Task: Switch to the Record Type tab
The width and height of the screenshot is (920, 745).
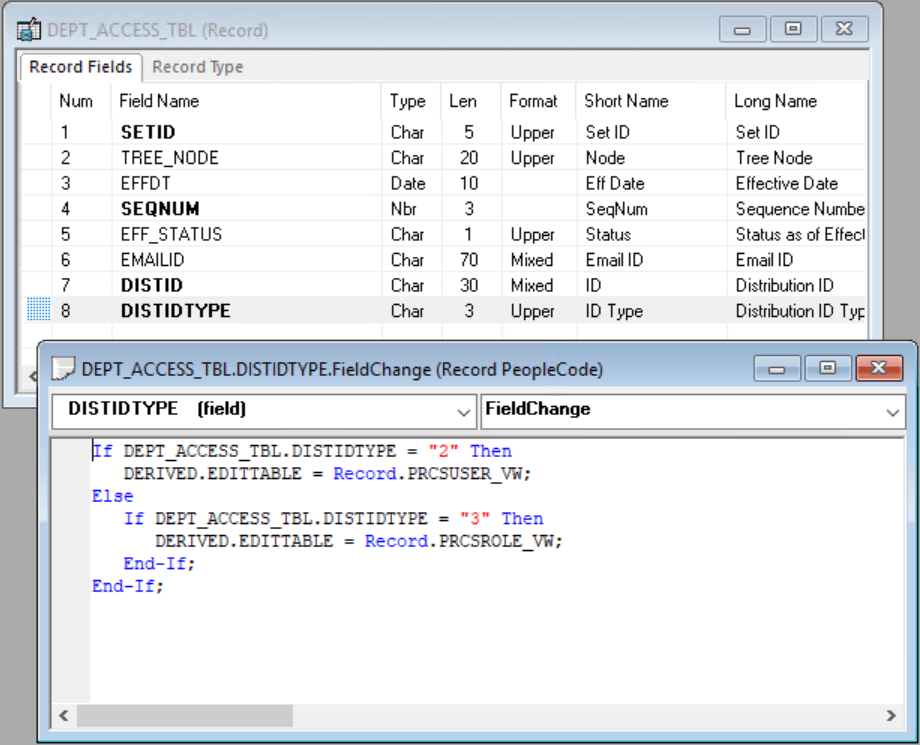Action: tap(197, 67)
